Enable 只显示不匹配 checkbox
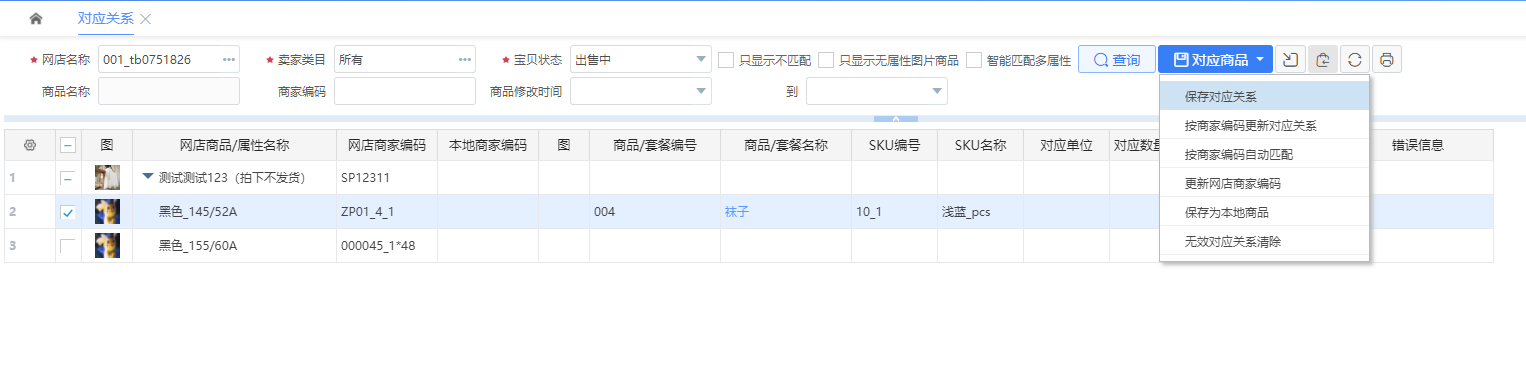1526x380 pixels. 726,60
